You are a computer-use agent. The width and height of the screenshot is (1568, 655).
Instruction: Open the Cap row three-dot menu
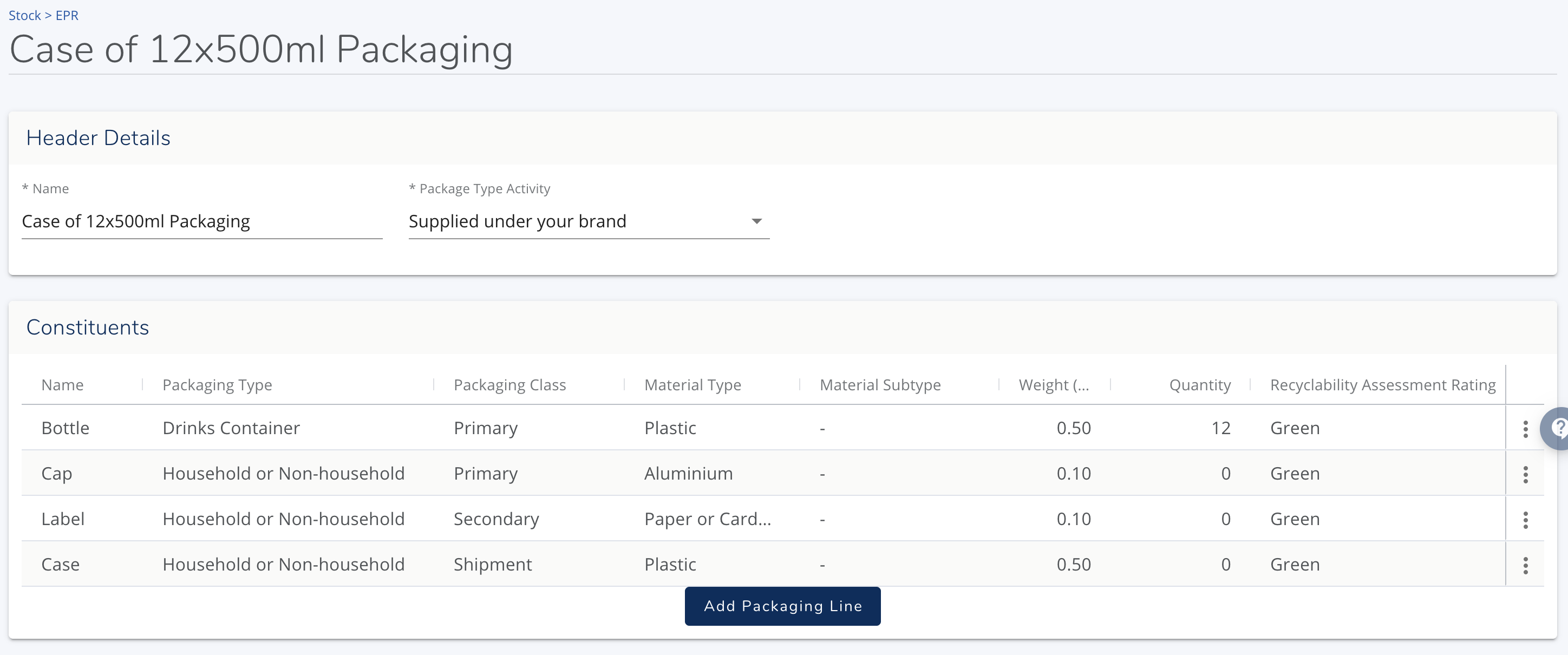[x=1525, y=474]
